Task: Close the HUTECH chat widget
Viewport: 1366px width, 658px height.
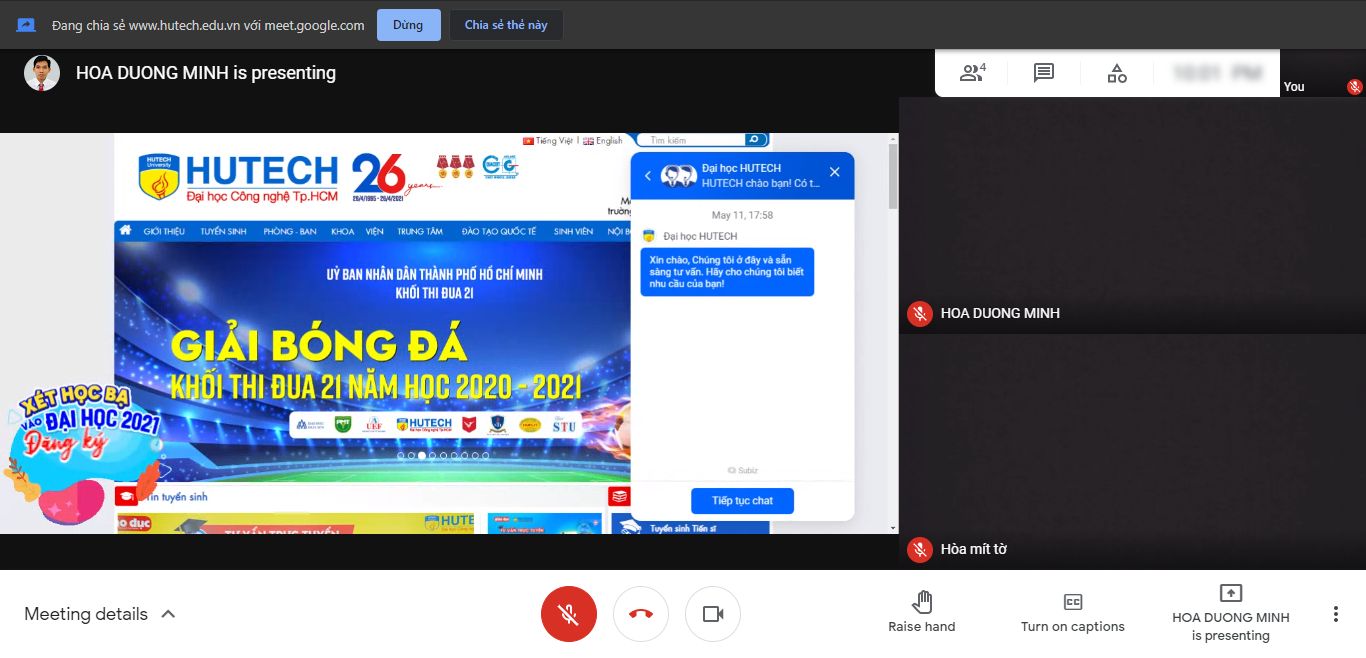Action: 835,172
